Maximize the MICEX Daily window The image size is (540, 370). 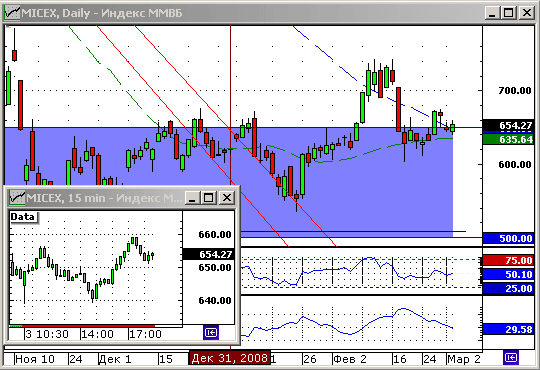[509, 13]
